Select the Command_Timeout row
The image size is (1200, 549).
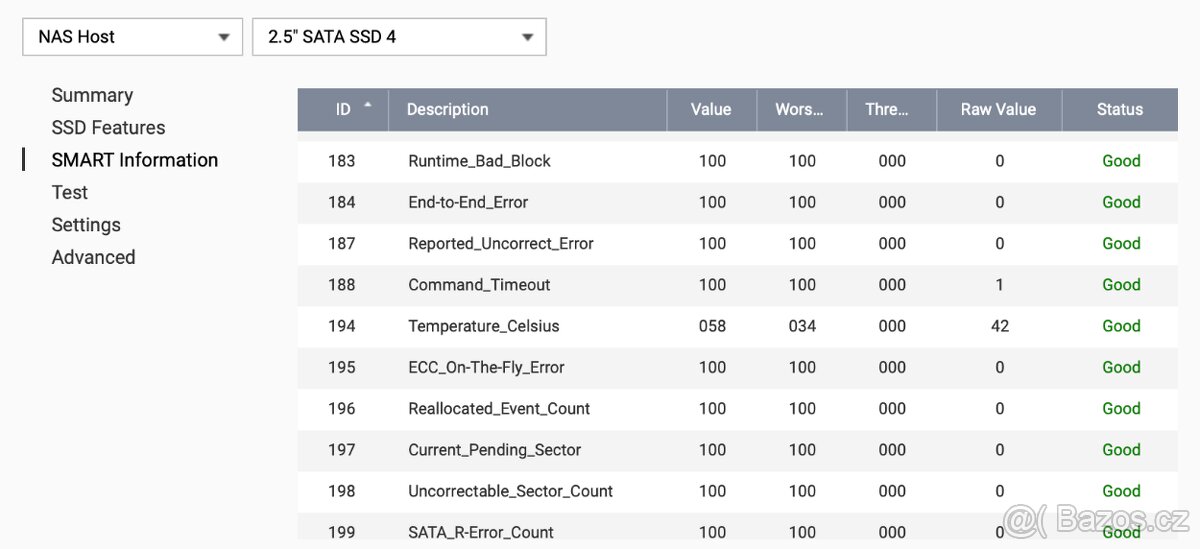click(479, 285)
